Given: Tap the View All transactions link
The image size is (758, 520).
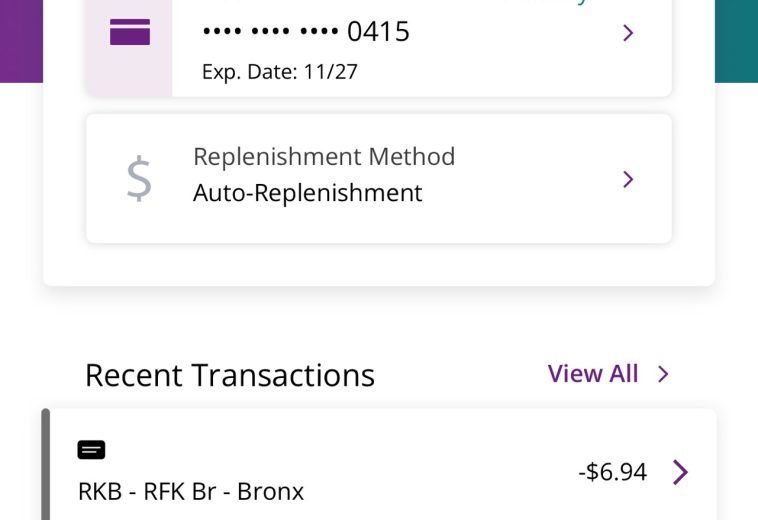Looking at the screenshot, I should click(593, 374).
